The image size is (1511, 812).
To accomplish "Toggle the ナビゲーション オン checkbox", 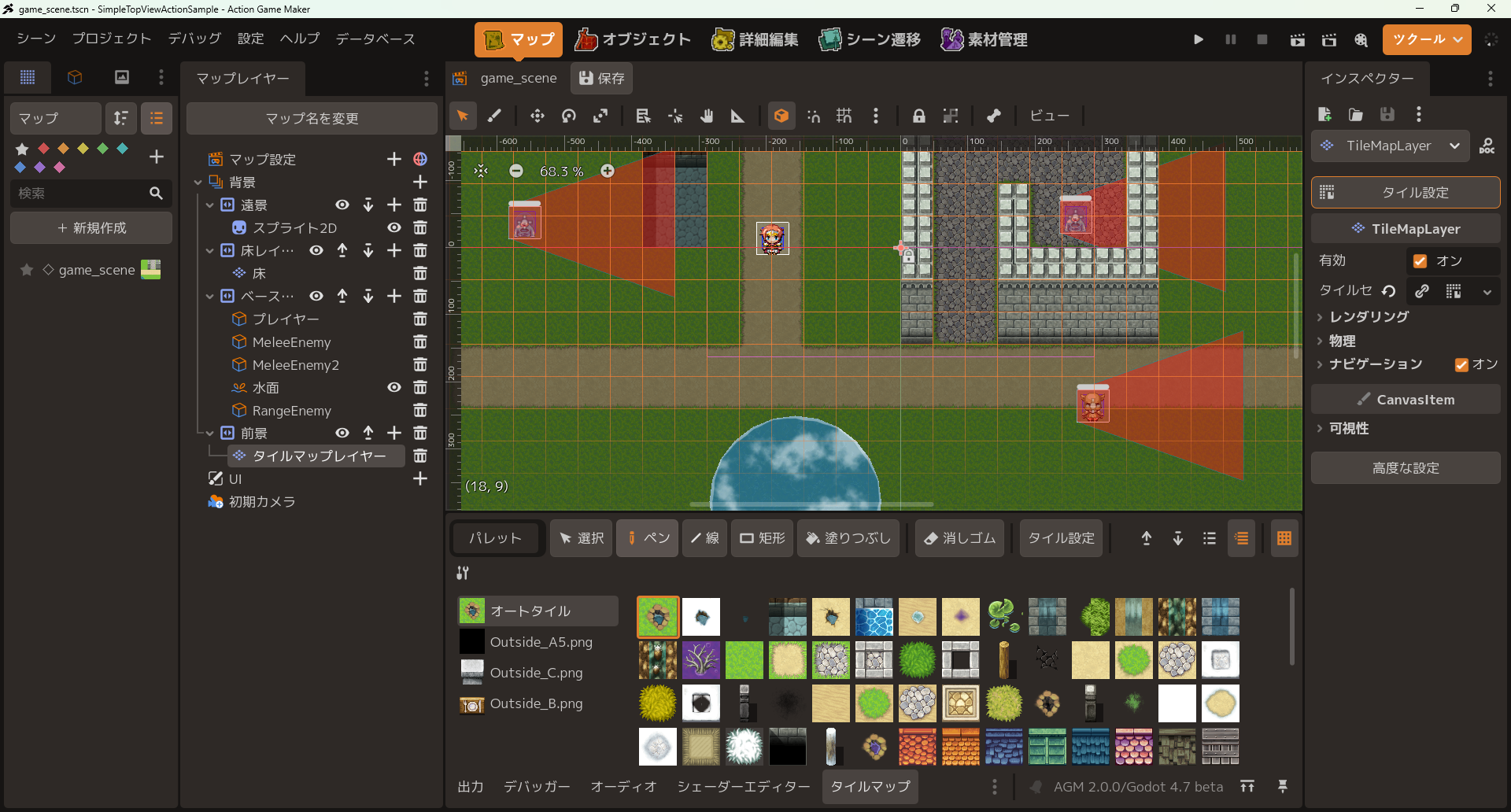I will coord(1461,364).
